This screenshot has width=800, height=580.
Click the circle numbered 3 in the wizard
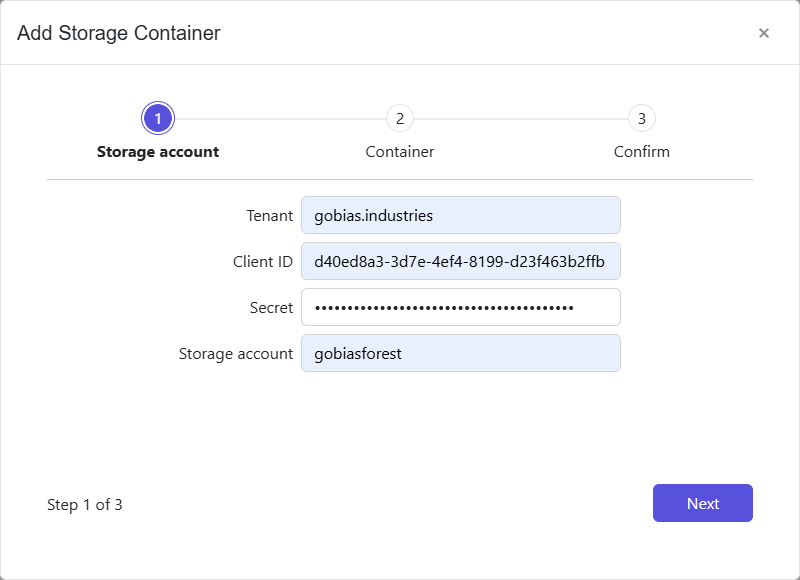click(x=641, y=117)
